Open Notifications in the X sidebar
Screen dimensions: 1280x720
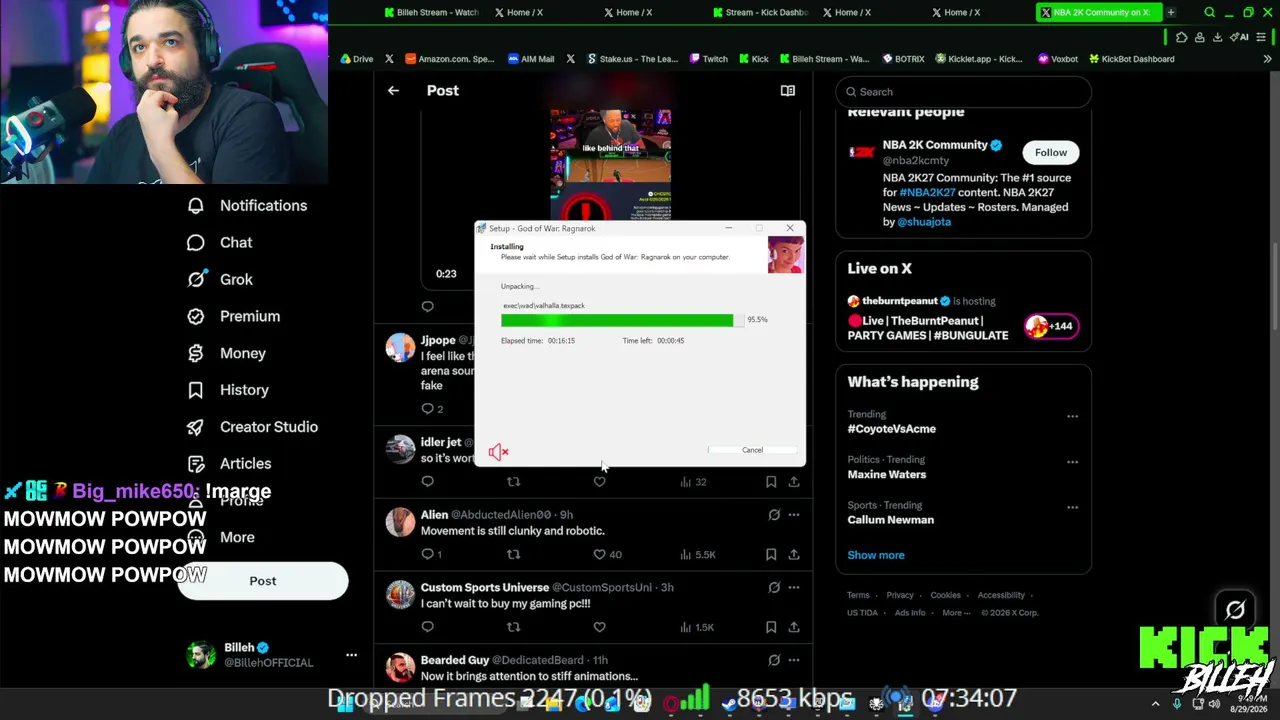tap(248, 206)
